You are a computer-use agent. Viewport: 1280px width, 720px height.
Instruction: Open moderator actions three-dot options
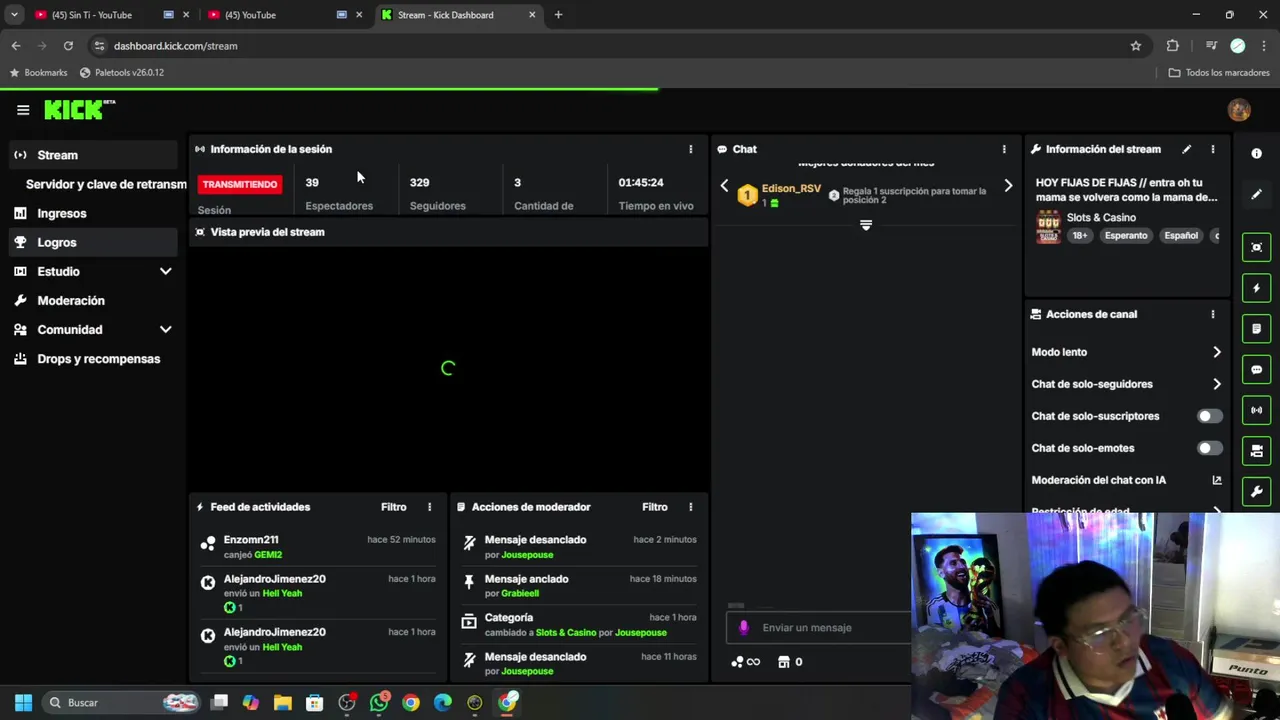tap(690, 507)
